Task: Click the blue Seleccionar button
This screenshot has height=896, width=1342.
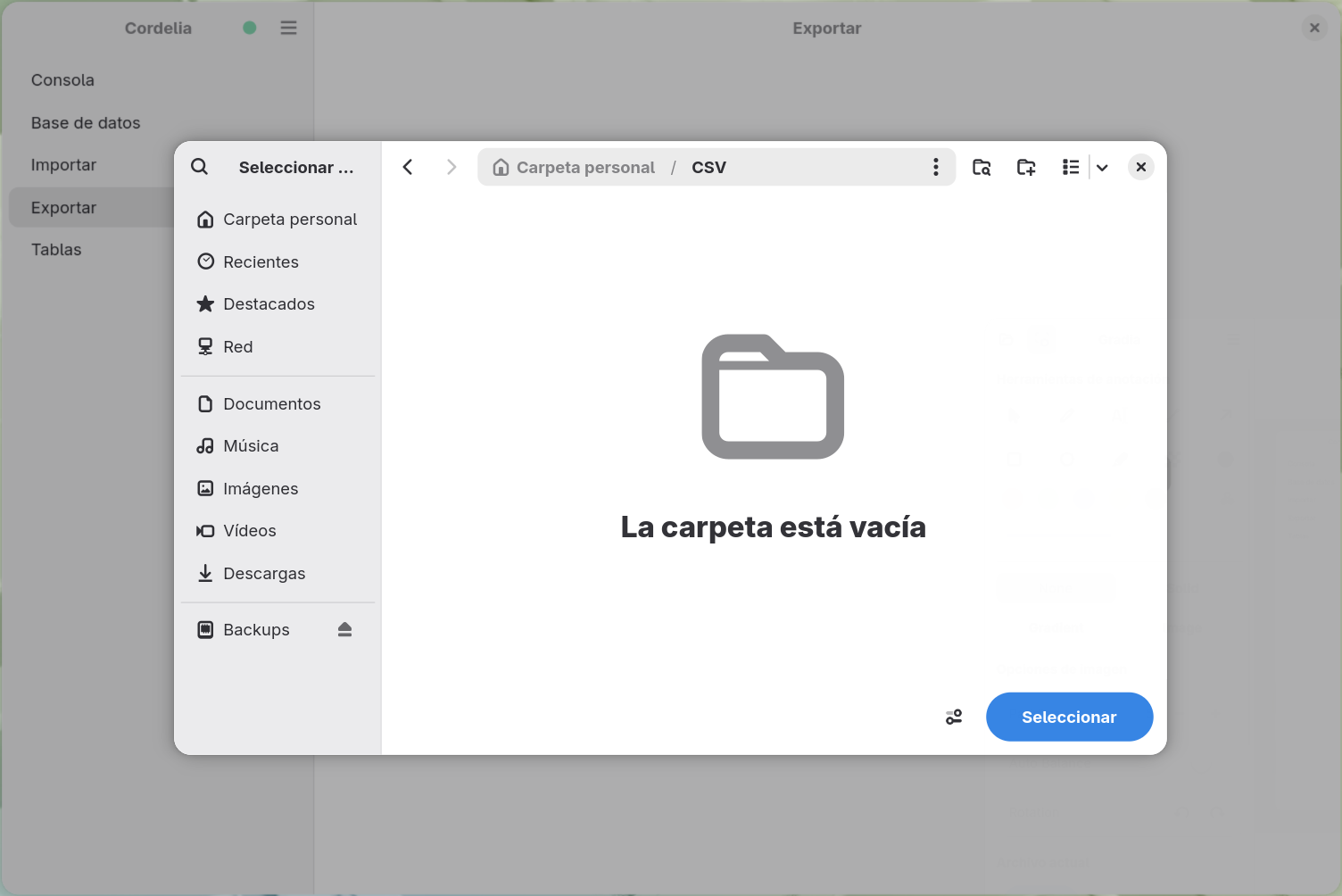Action: [x=1069, y=717]
